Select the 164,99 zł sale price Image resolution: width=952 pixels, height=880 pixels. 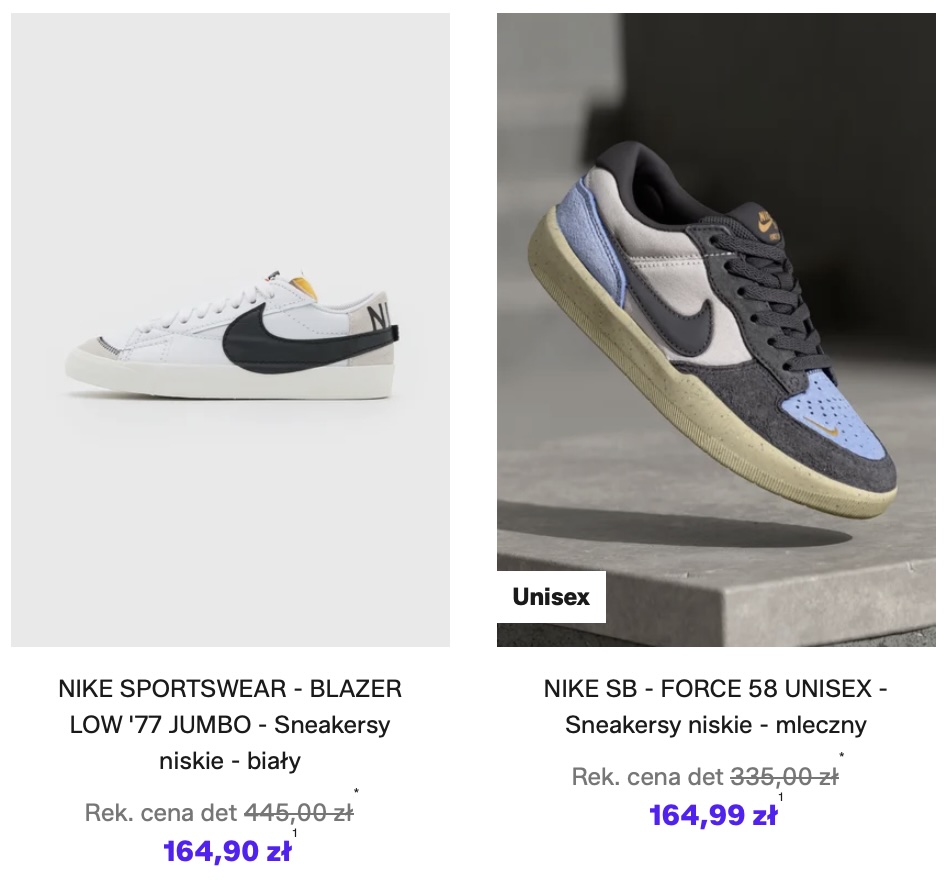tap(713, 815)
